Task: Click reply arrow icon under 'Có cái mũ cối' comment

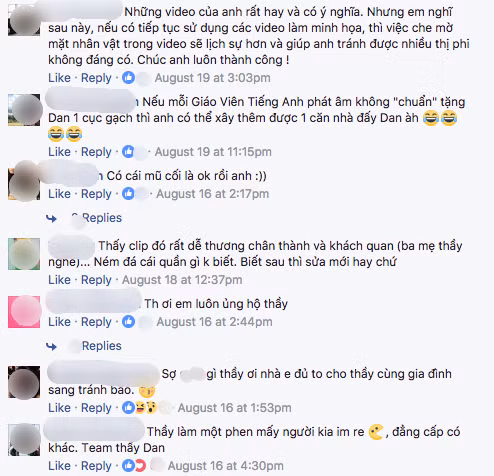Action: click(x=52, y=218)
